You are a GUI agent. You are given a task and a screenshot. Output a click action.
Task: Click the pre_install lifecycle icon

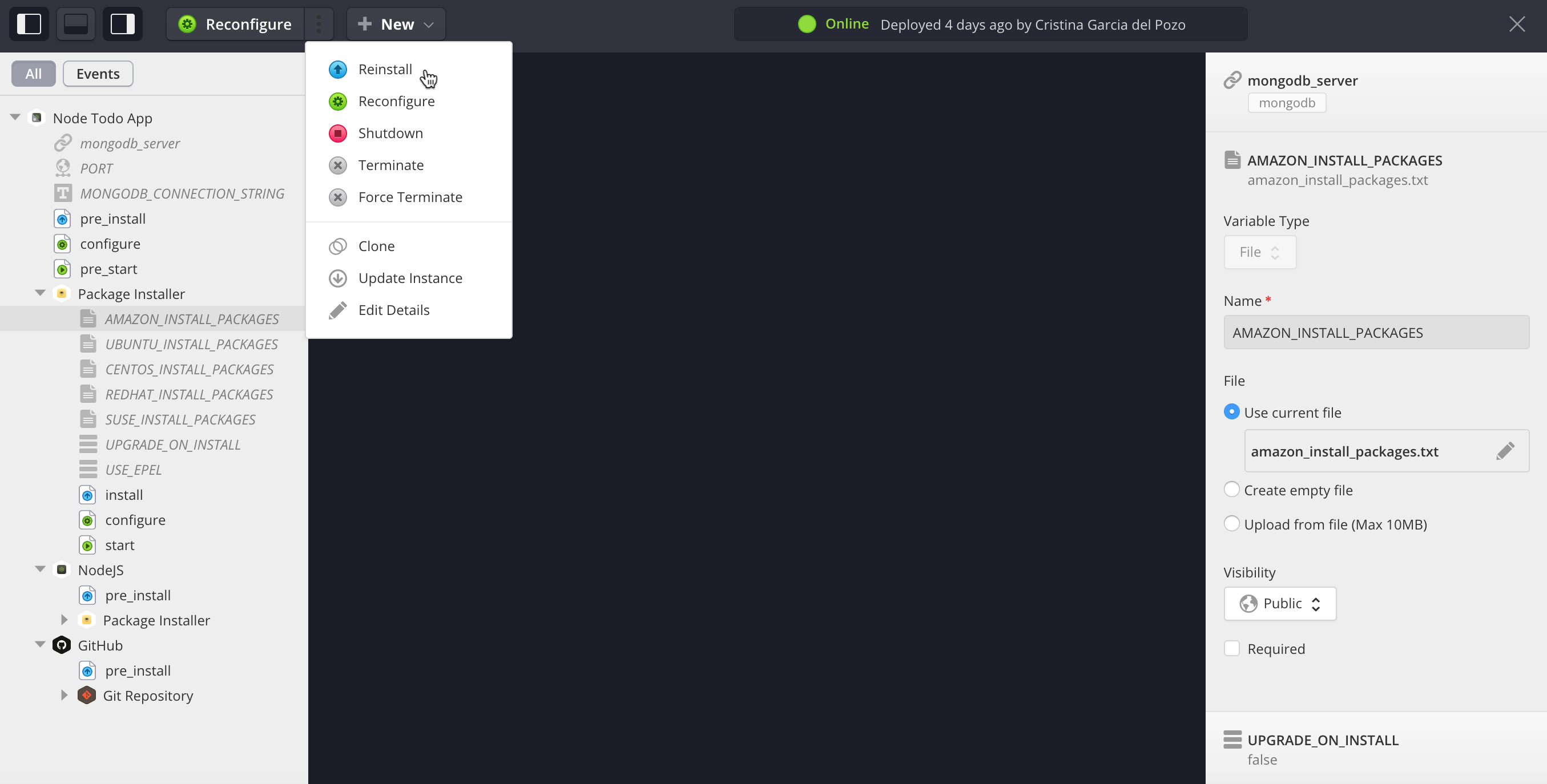tap(62, 218)
